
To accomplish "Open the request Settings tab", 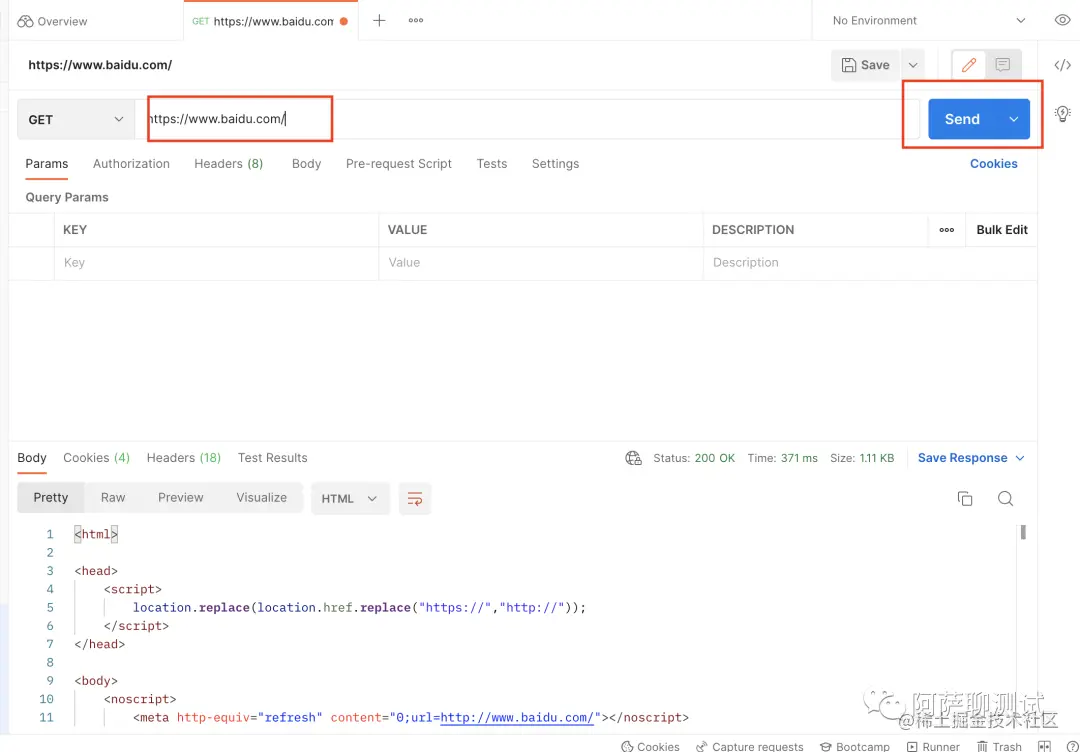I will point(555,164).
